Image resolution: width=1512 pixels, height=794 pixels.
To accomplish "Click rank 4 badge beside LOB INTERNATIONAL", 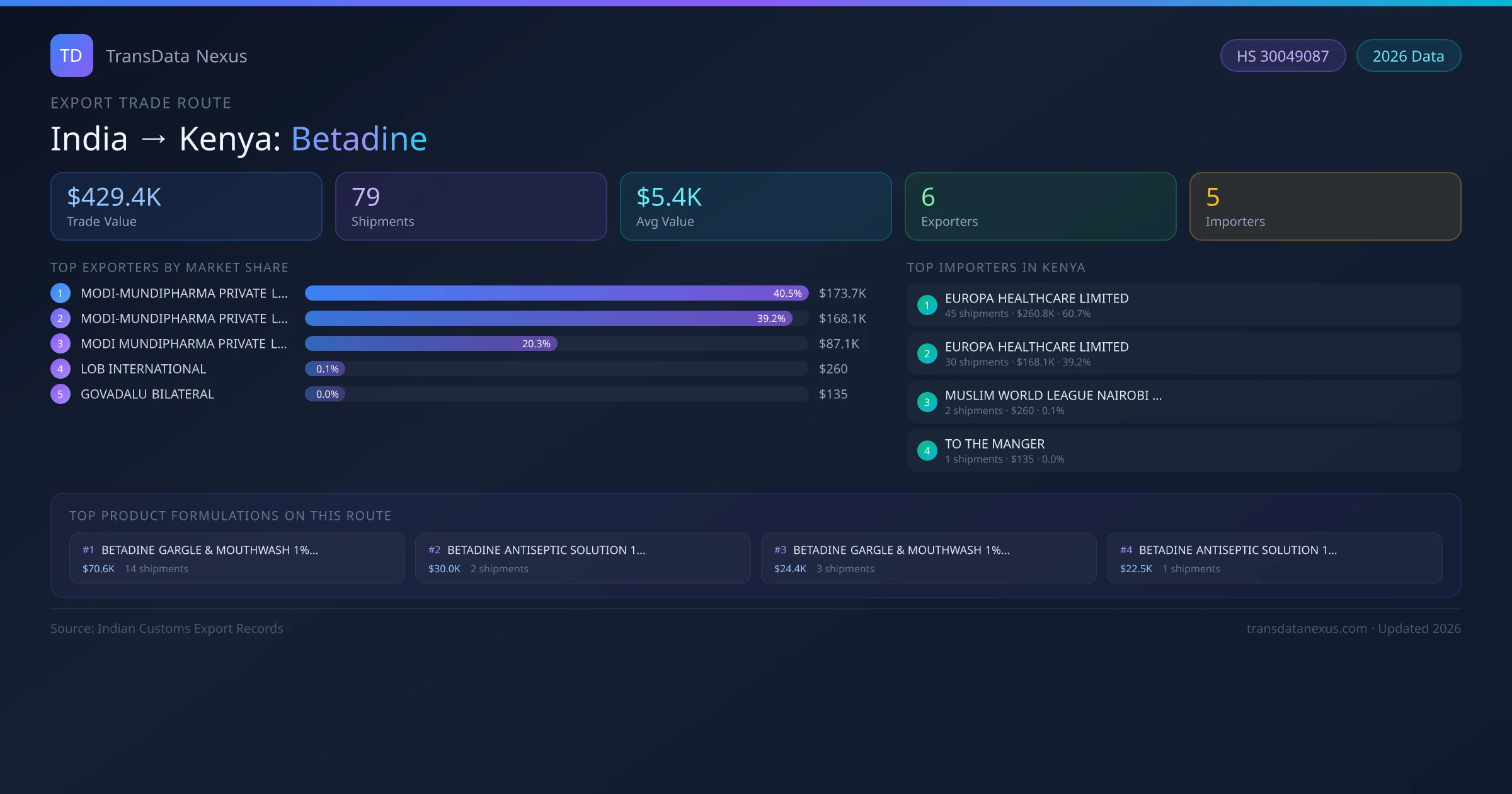I will click(60, 369).
